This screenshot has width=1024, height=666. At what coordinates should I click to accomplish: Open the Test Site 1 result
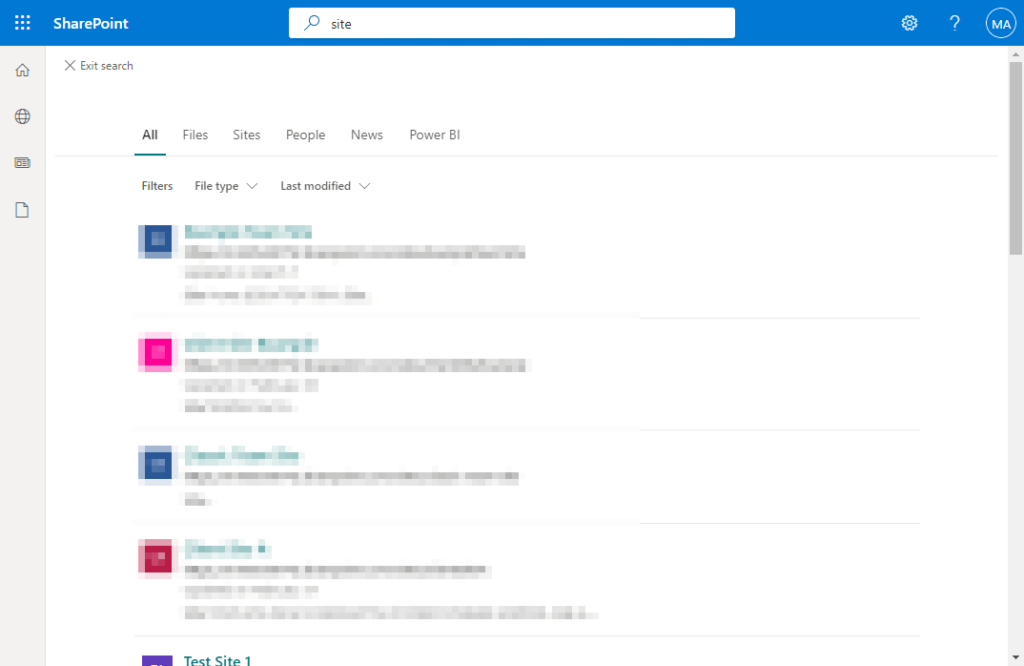(217, 660)
